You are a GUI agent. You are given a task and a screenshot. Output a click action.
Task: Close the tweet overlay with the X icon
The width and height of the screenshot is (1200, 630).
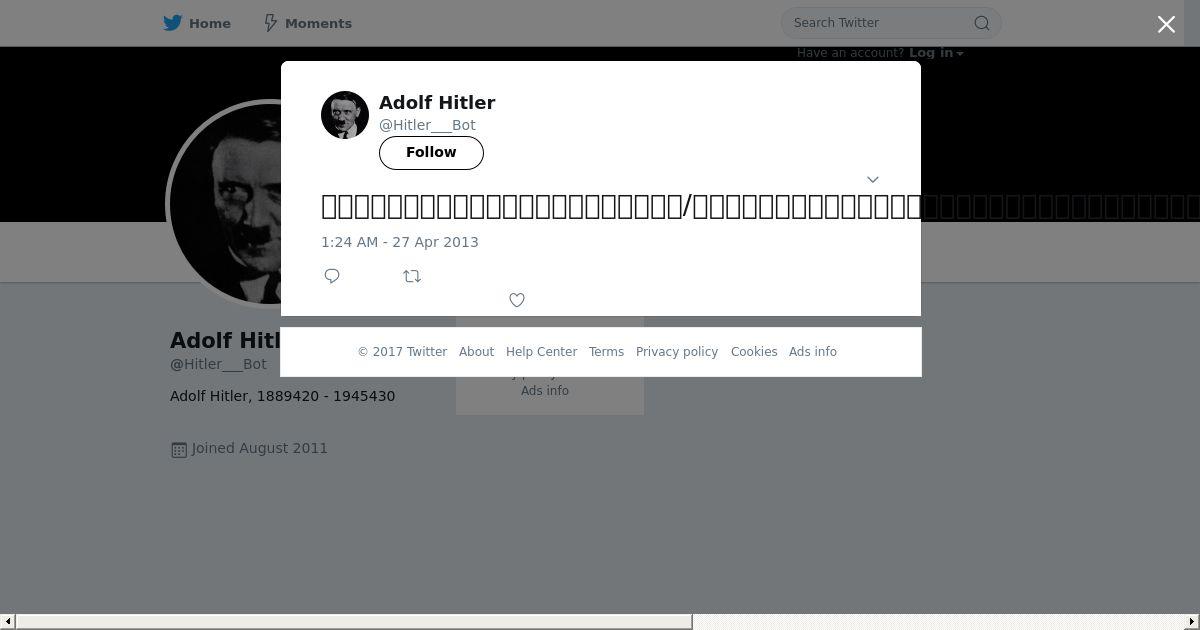point(1166,24)
